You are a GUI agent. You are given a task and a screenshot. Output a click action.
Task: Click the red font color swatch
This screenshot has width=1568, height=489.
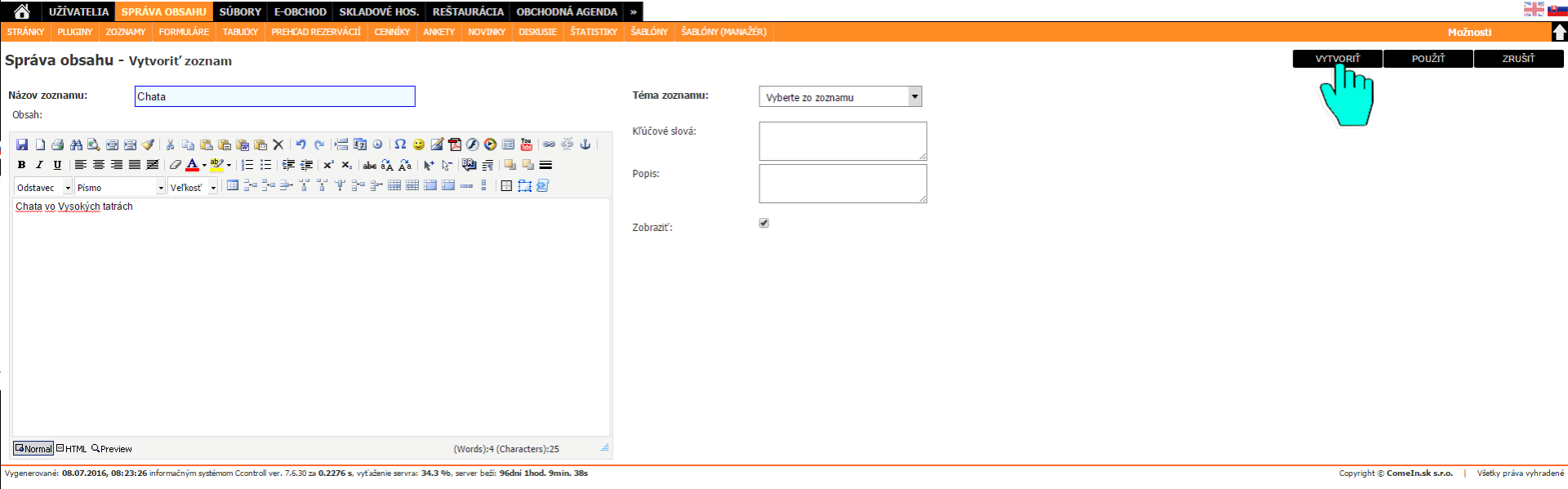coord(192,165)
